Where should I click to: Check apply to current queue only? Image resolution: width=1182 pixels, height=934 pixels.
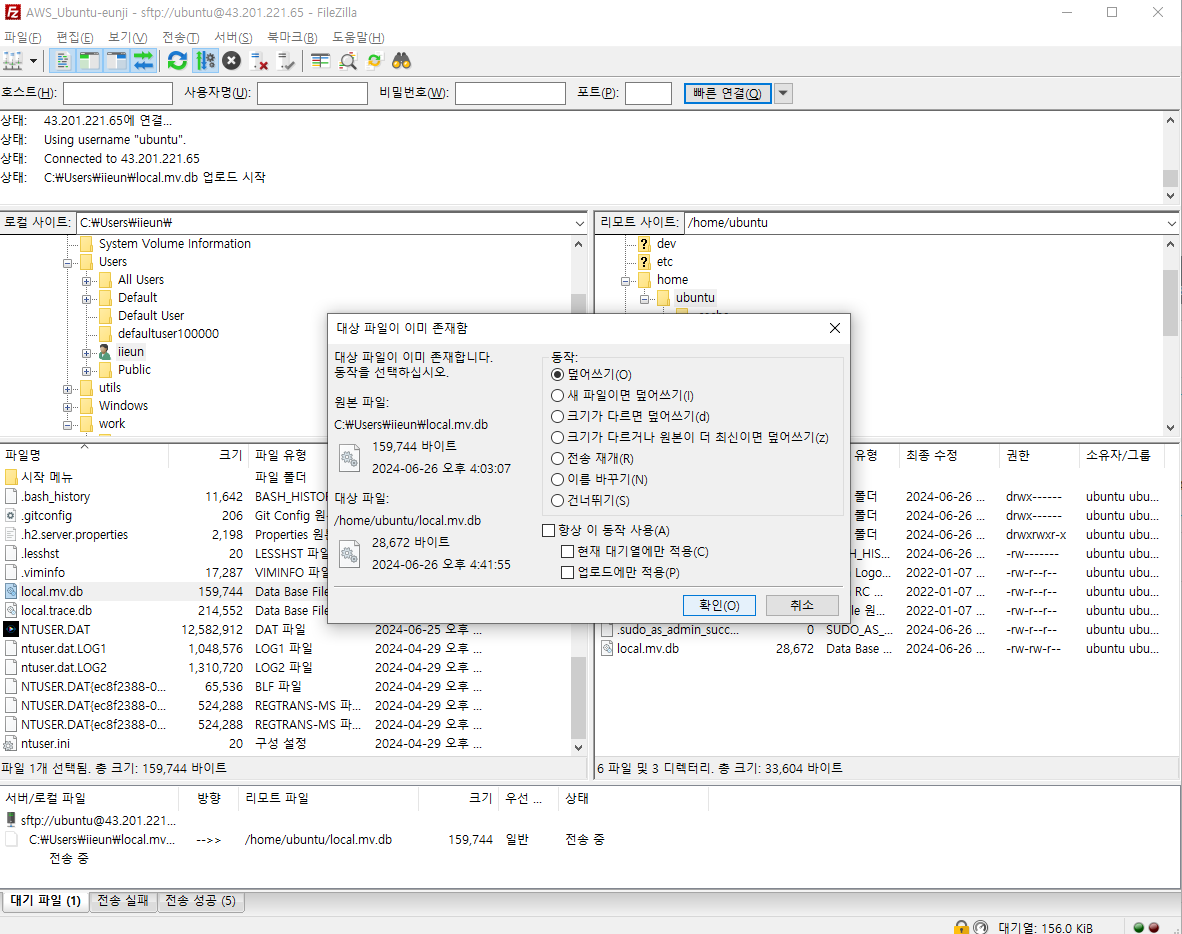pyautogui.click(x=568, y=552)
